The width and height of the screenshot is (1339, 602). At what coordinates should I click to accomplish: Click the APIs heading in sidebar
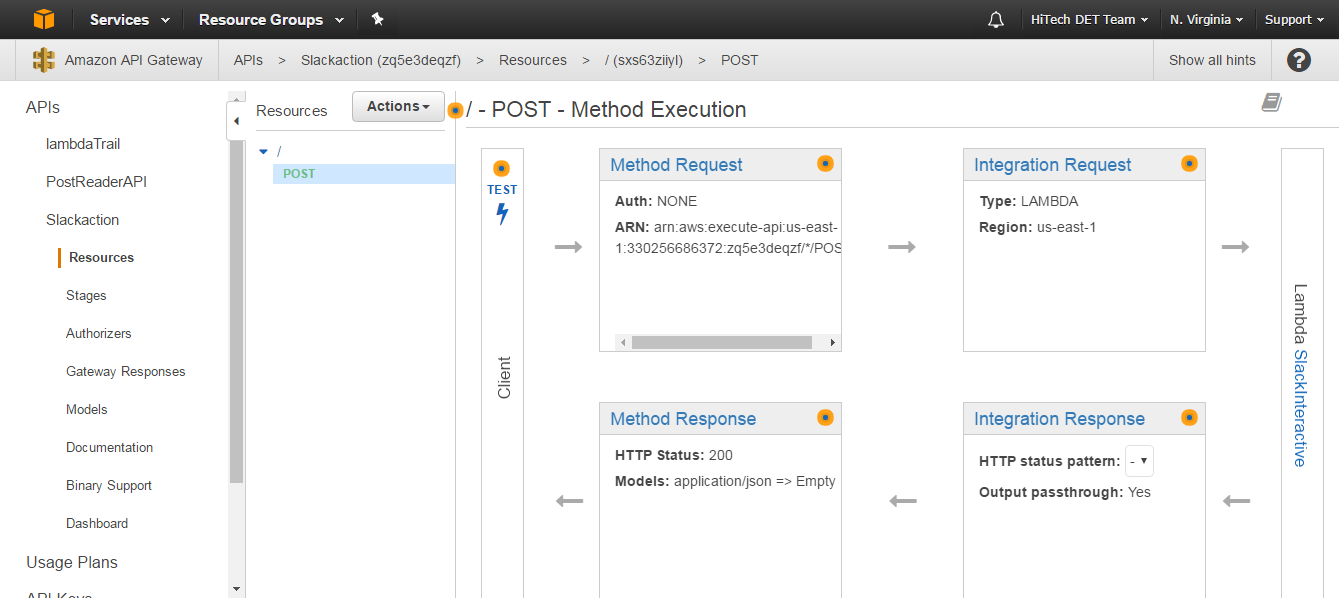43,108
